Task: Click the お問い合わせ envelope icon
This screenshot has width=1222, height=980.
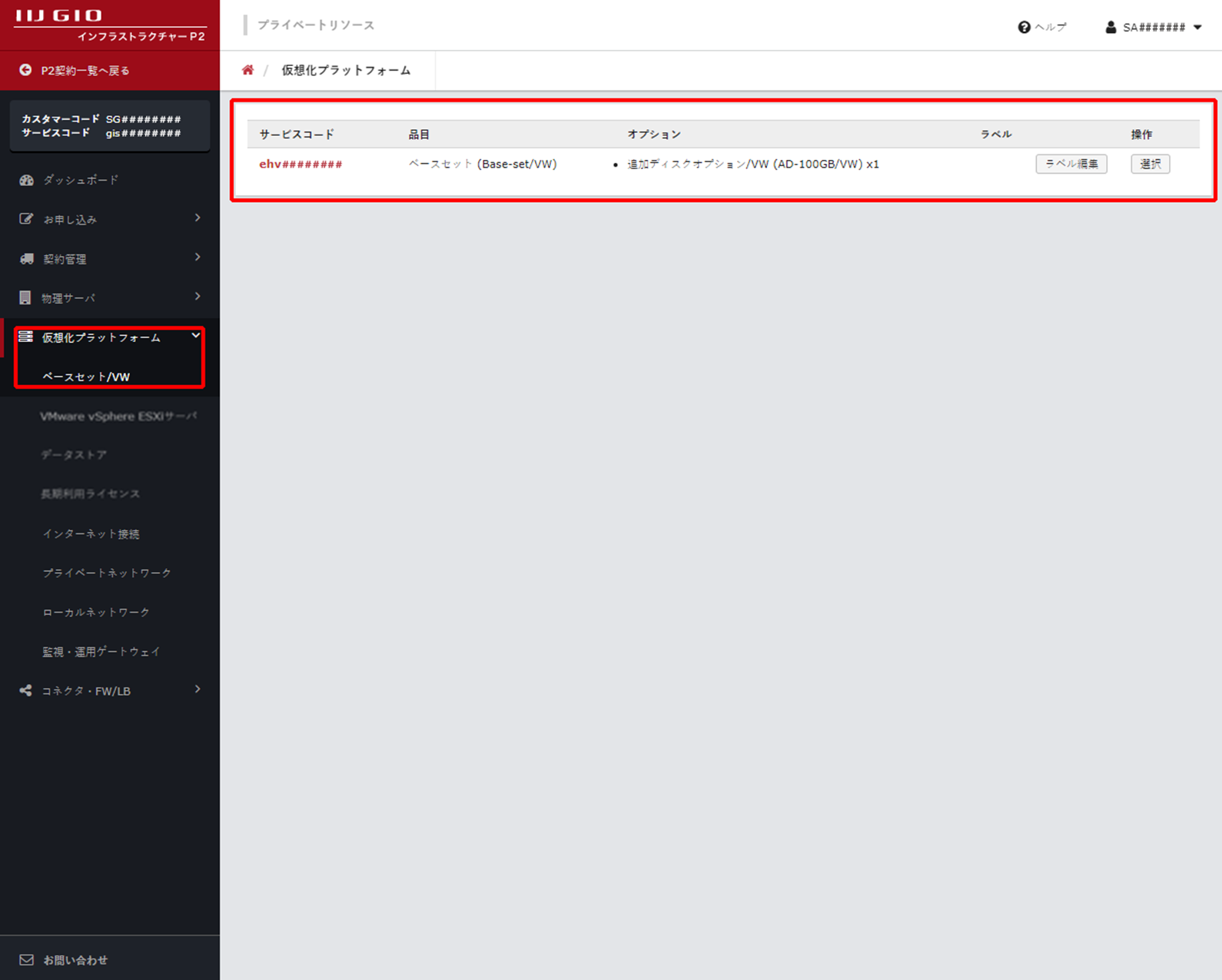Action: pos(26,960)
